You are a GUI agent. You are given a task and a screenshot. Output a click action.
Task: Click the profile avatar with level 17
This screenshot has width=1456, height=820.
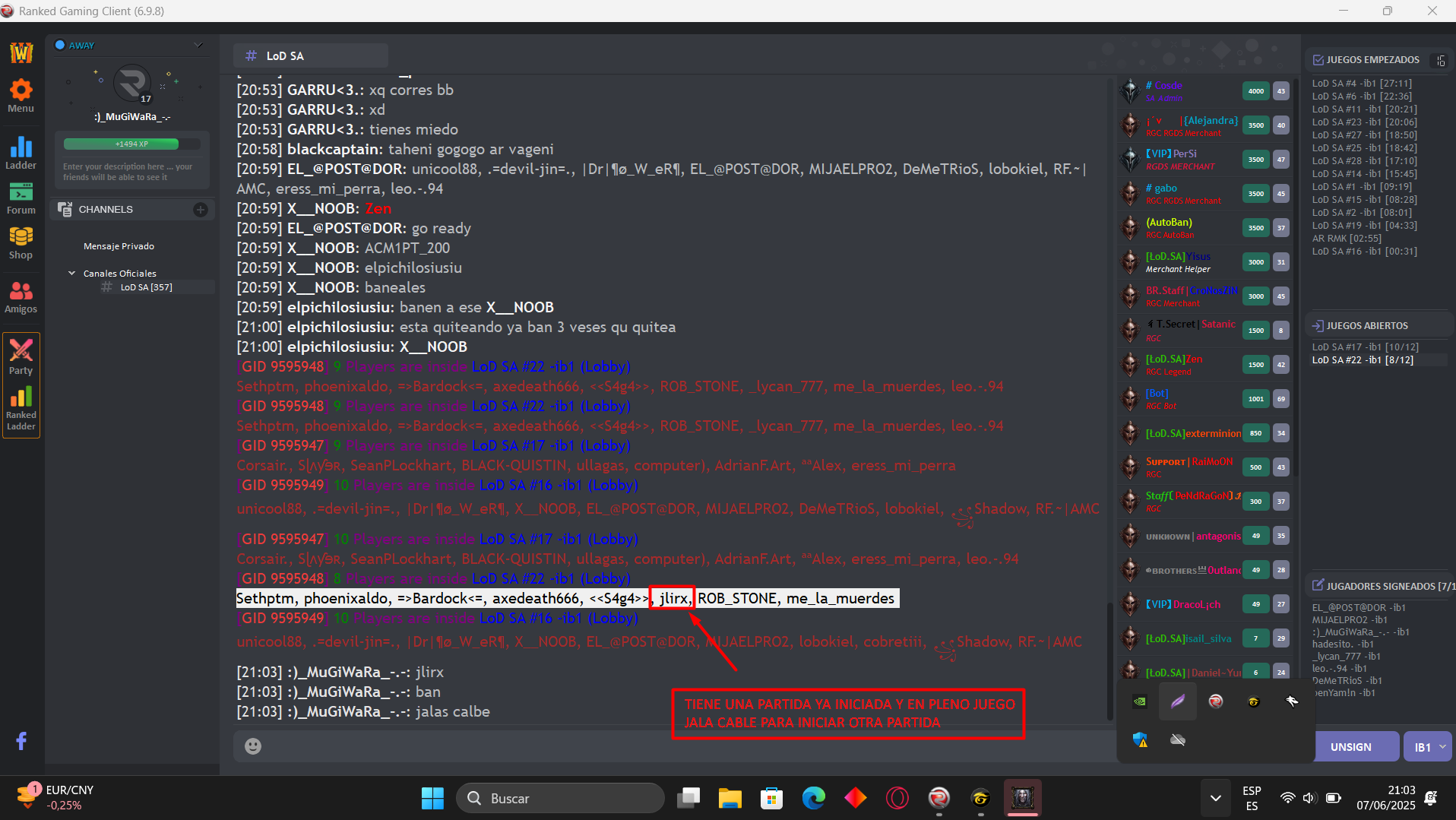(132, 83)
